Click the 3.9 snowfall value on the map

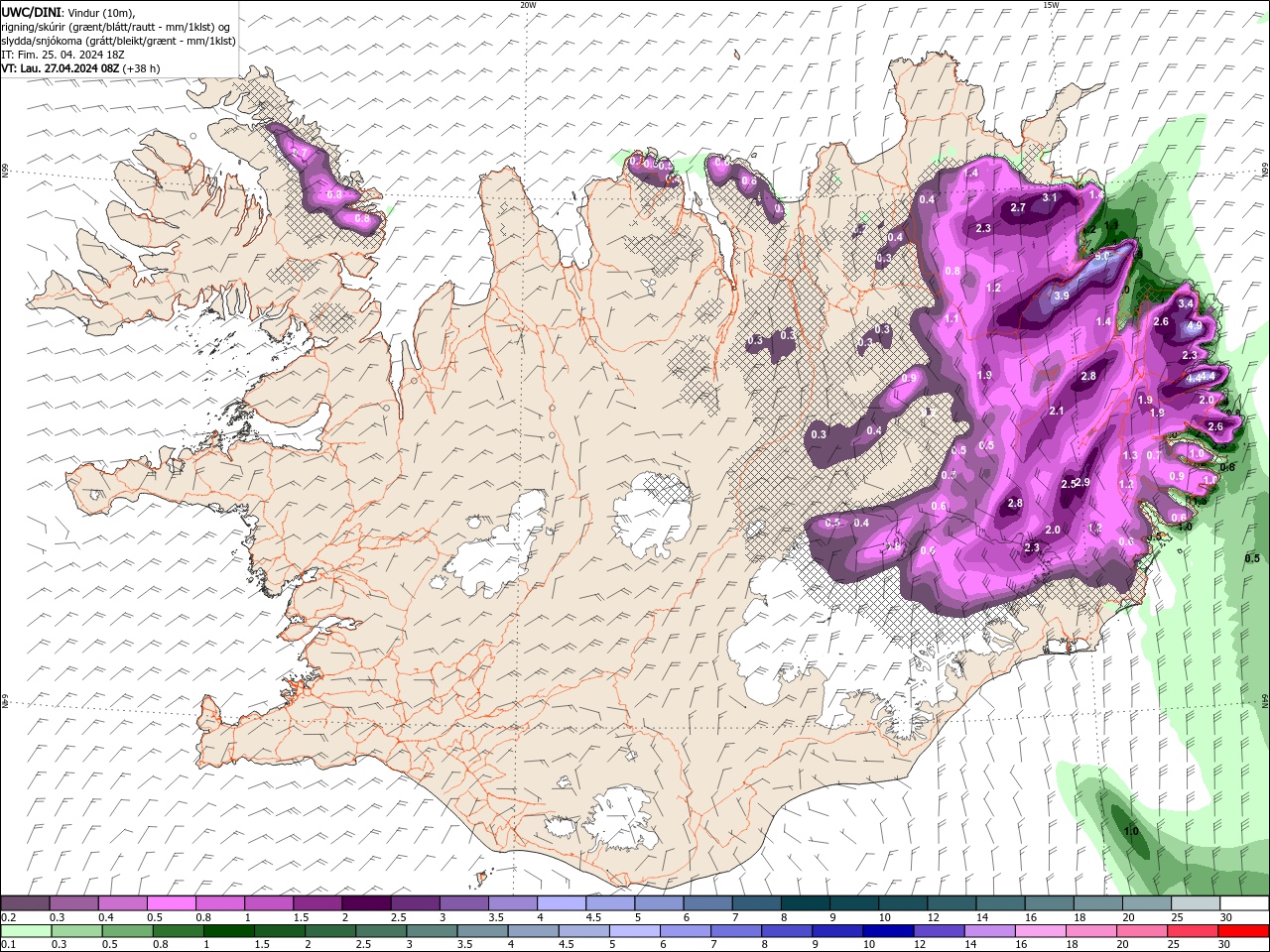(x=1061, y=296)
